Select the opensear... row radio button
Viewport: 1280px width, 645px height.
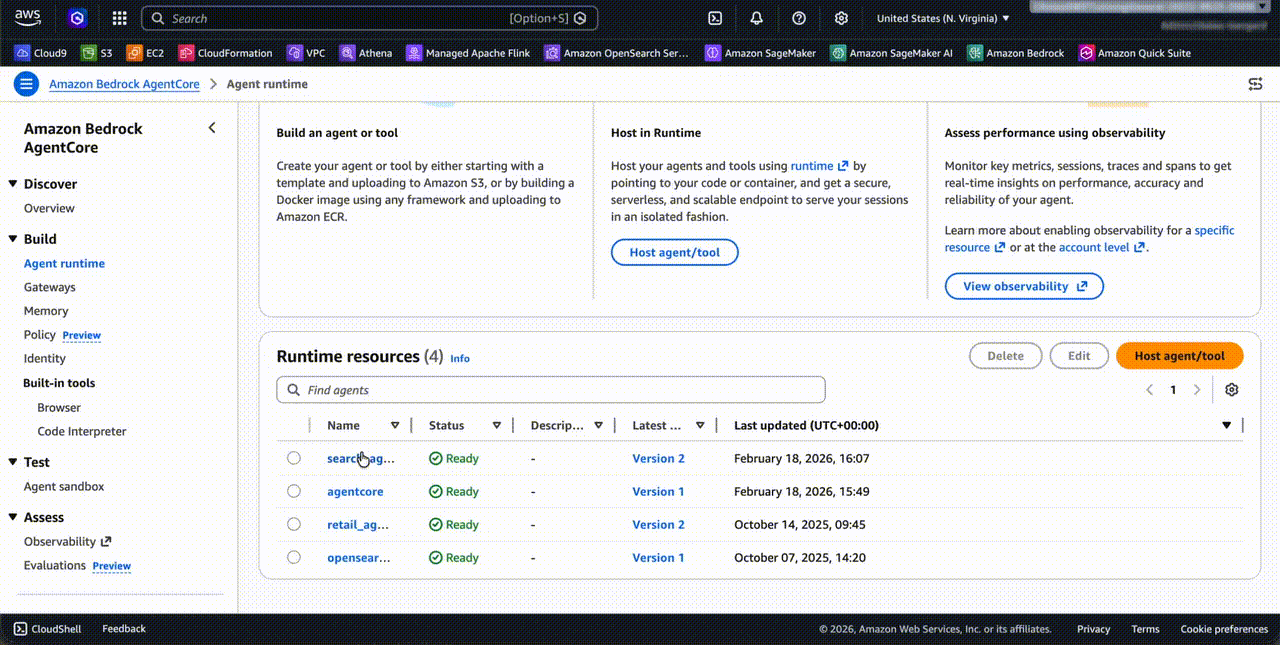click(x=293, y=557)
